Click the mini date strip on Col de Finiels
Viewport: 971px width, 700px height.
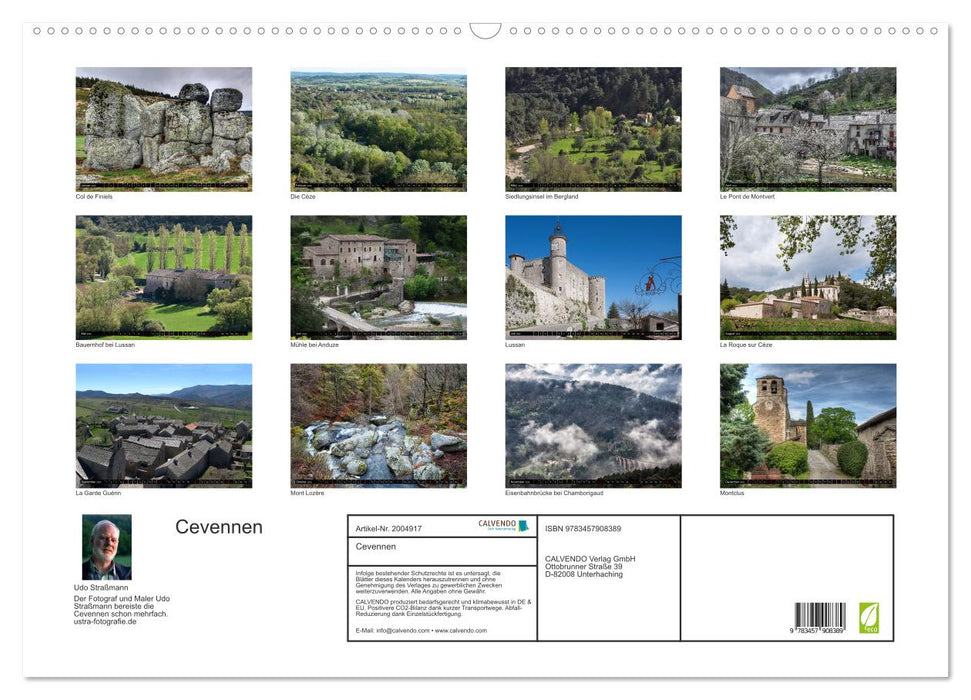point(163,186)
